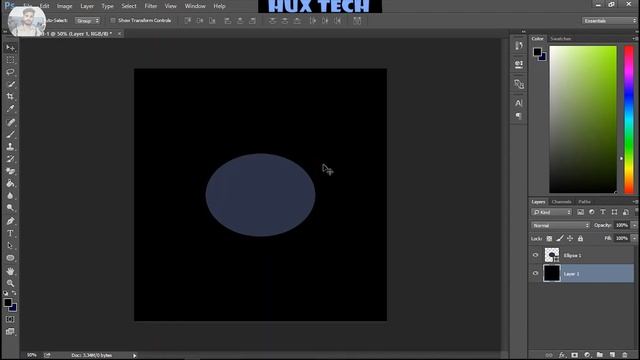This screenshot has height=360, width=640.
Task: Add a layer mask
Action: (x=574, y=355)
